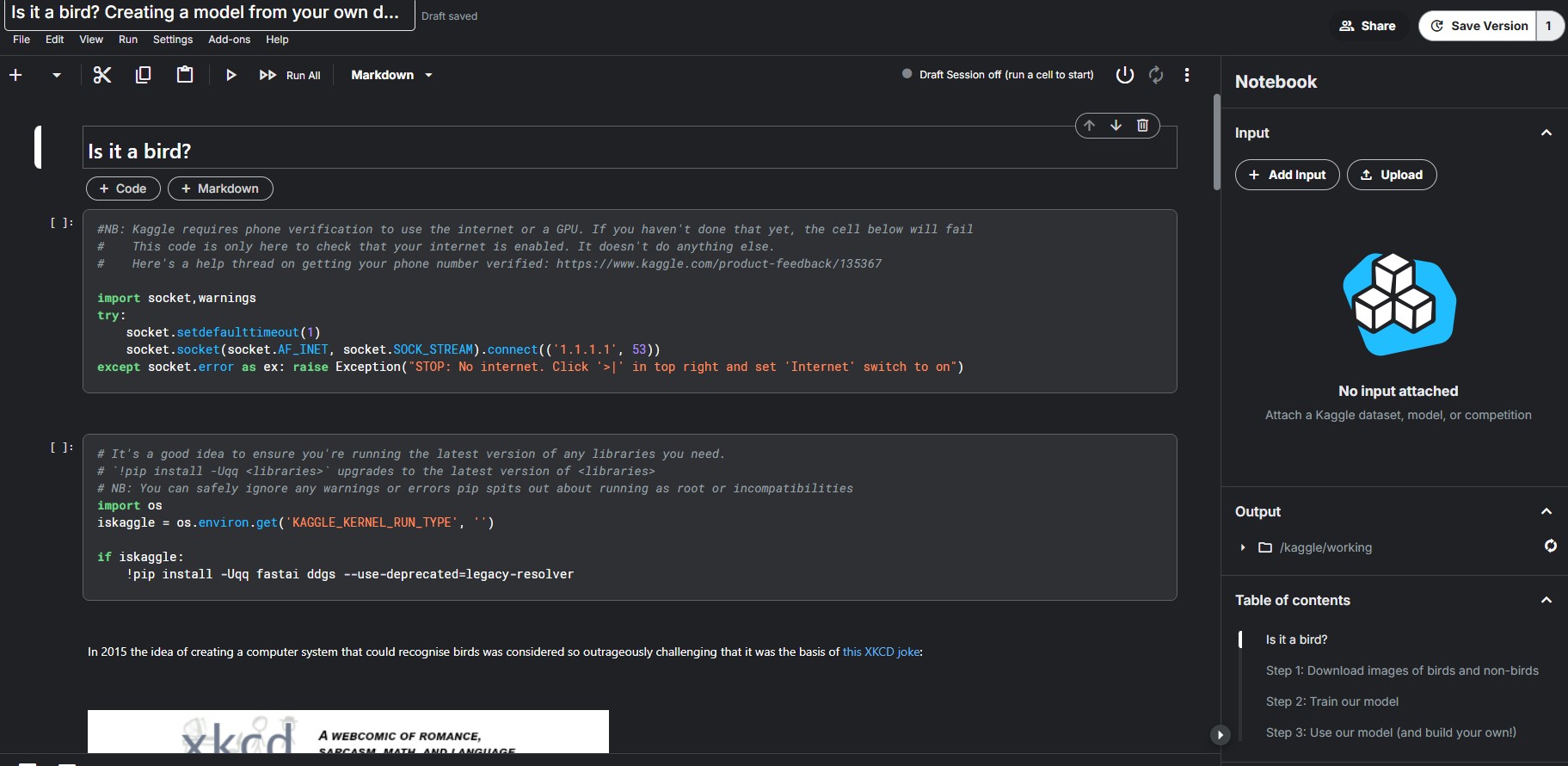Click the Run All button
Image resolution: width=1568 pixels, height=766 pixels.
(x=290, y=75)
